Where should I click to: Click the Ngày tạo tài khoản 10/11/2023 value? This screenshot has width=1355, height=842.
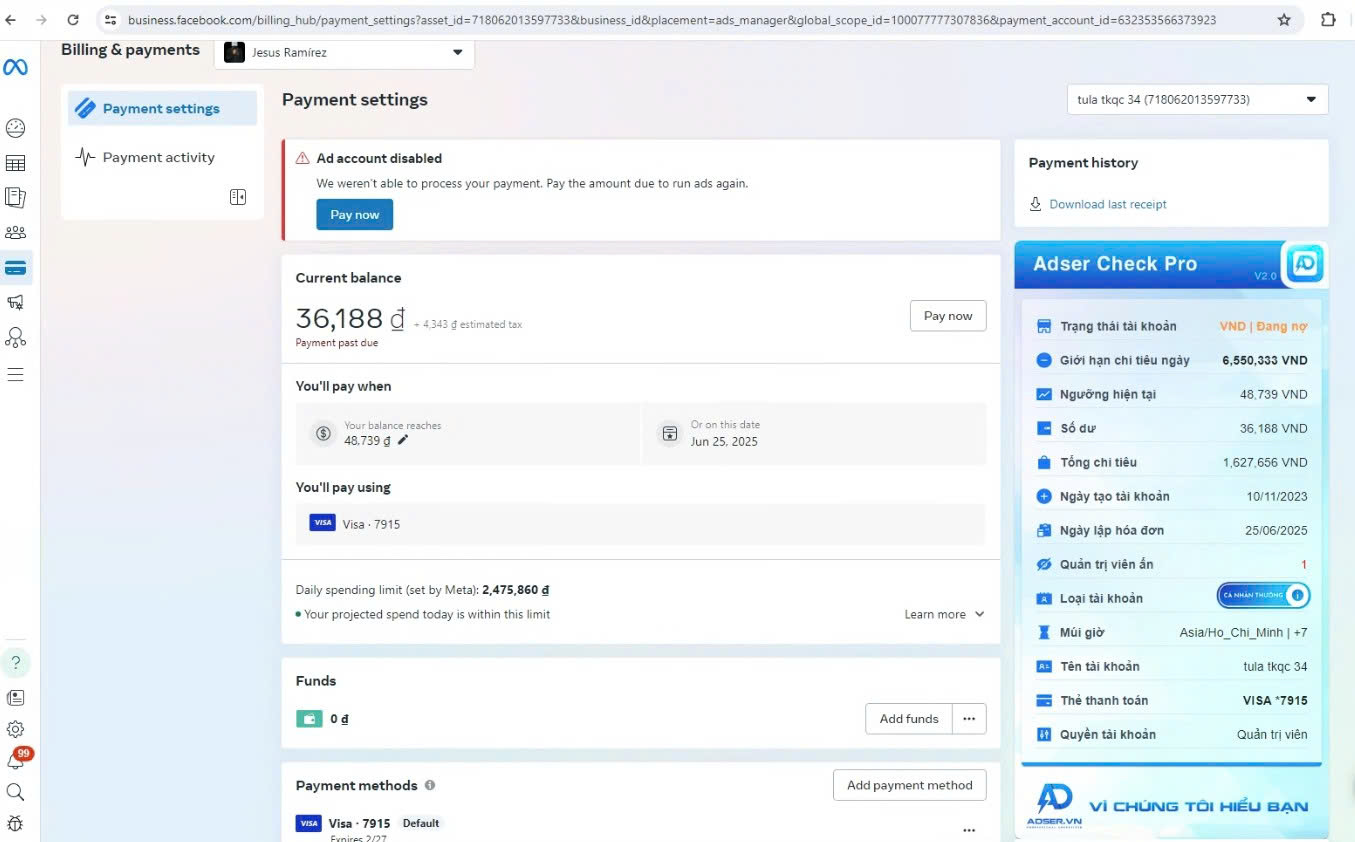coord(1277,496)
